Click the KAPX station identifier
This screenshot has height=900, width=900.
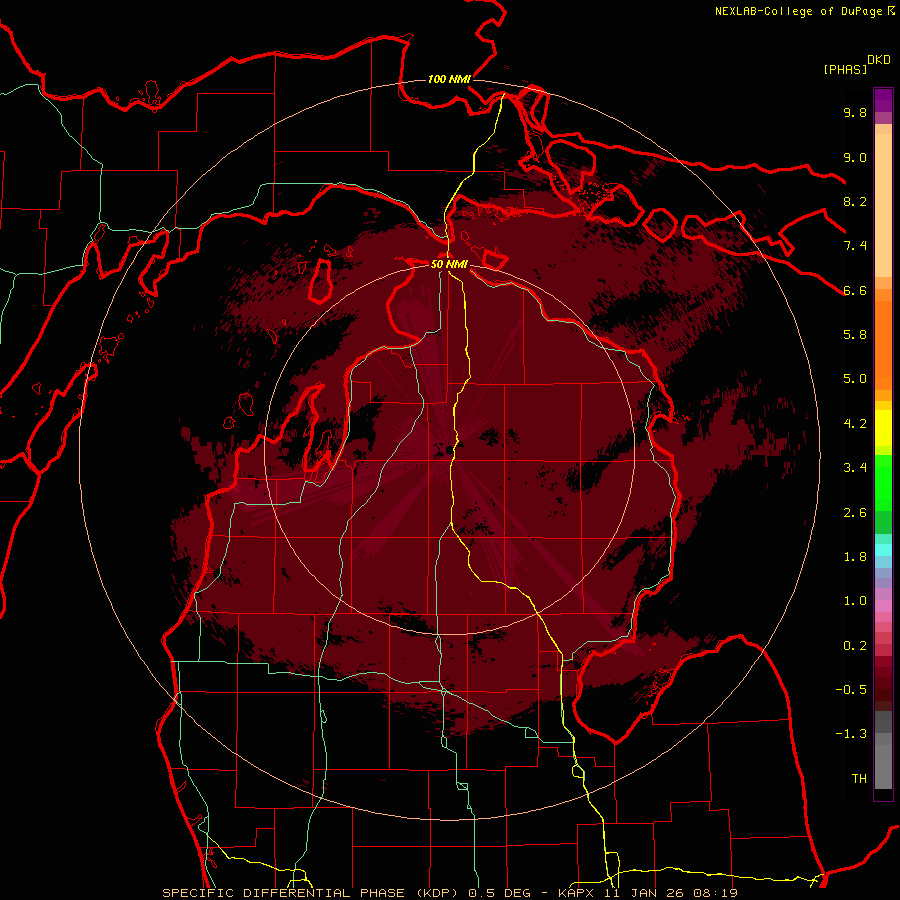pos(577,893)
